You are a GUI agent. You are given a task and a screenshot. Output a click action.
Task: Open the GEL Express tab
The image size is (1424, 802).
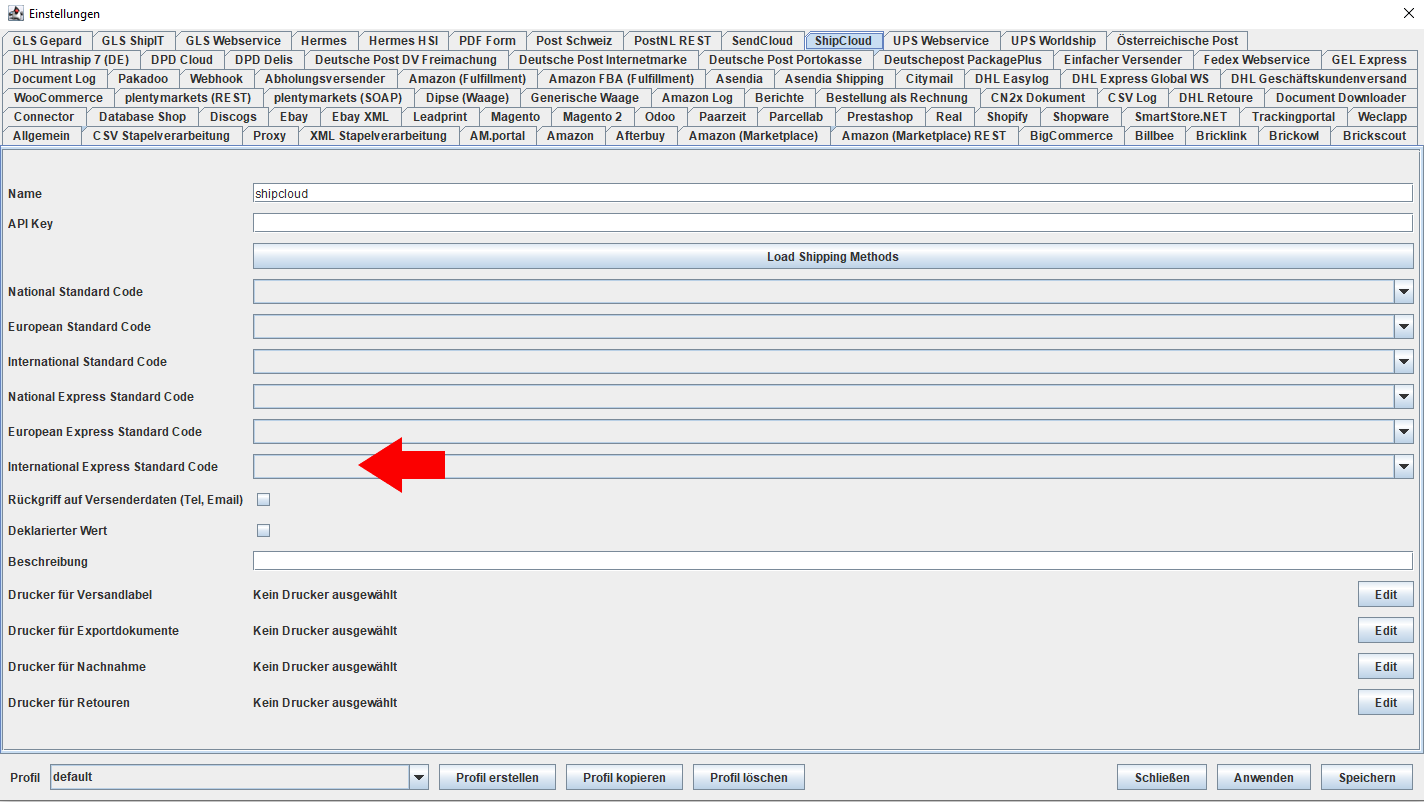[1369, 60]
